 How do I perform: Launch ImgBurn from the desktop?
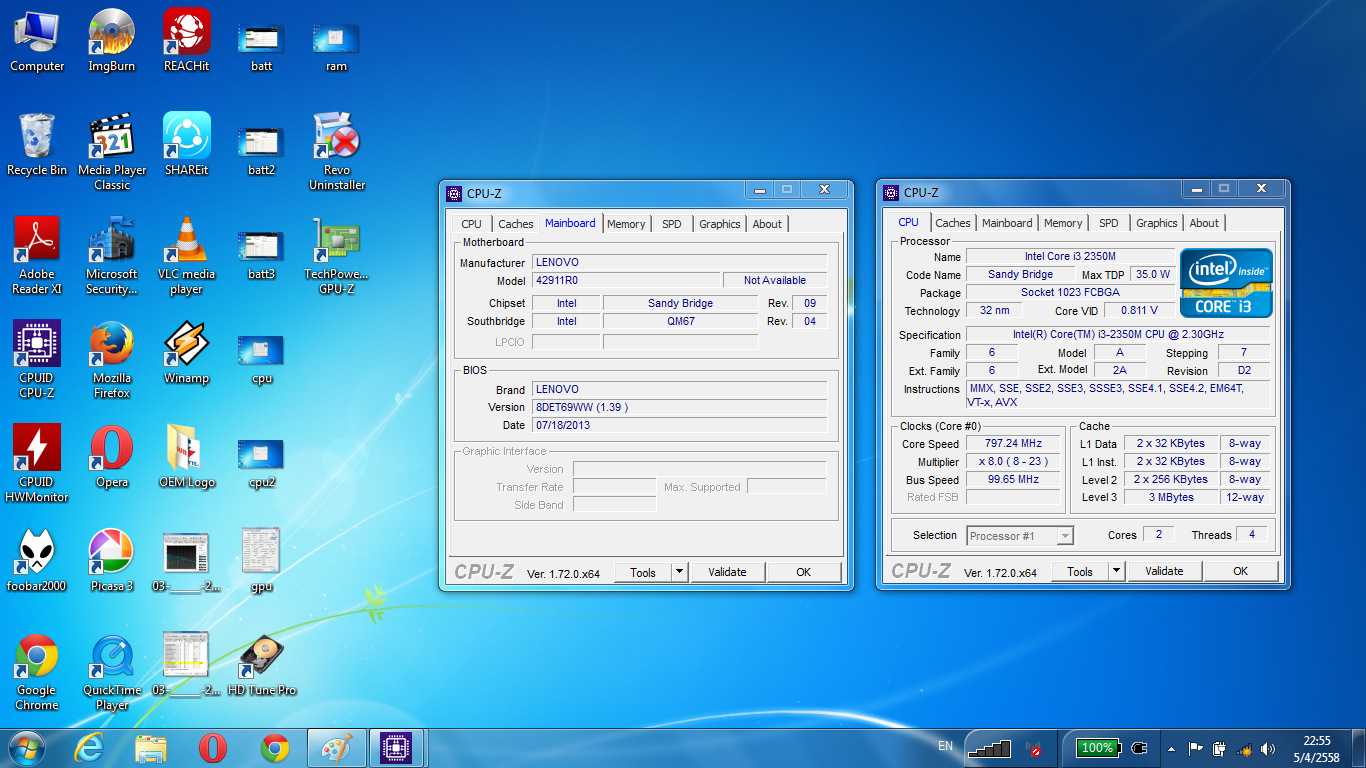pos(112,32)
